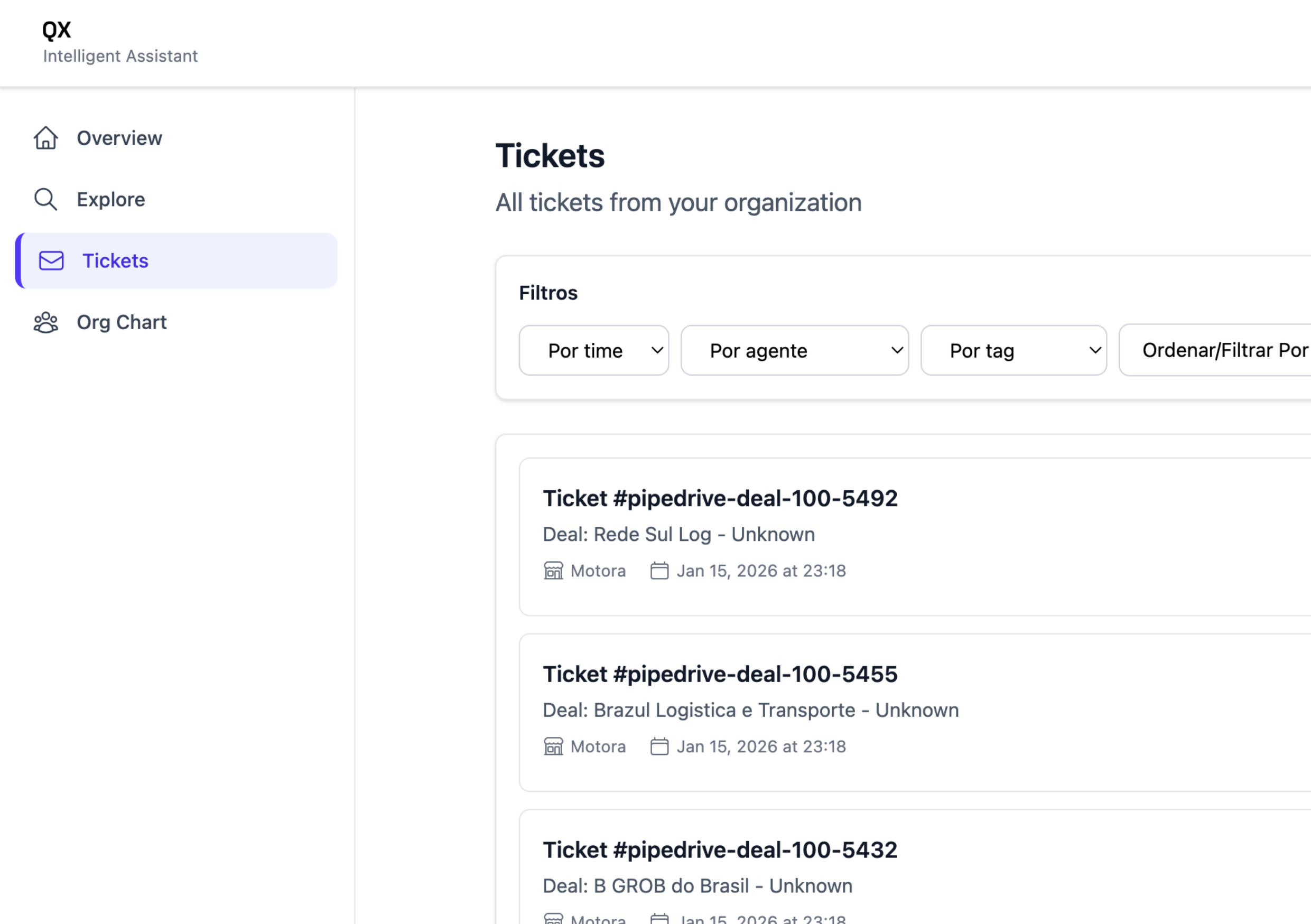Open the Por tag dropdown

pyautogui.click(x=1013, y=350)
